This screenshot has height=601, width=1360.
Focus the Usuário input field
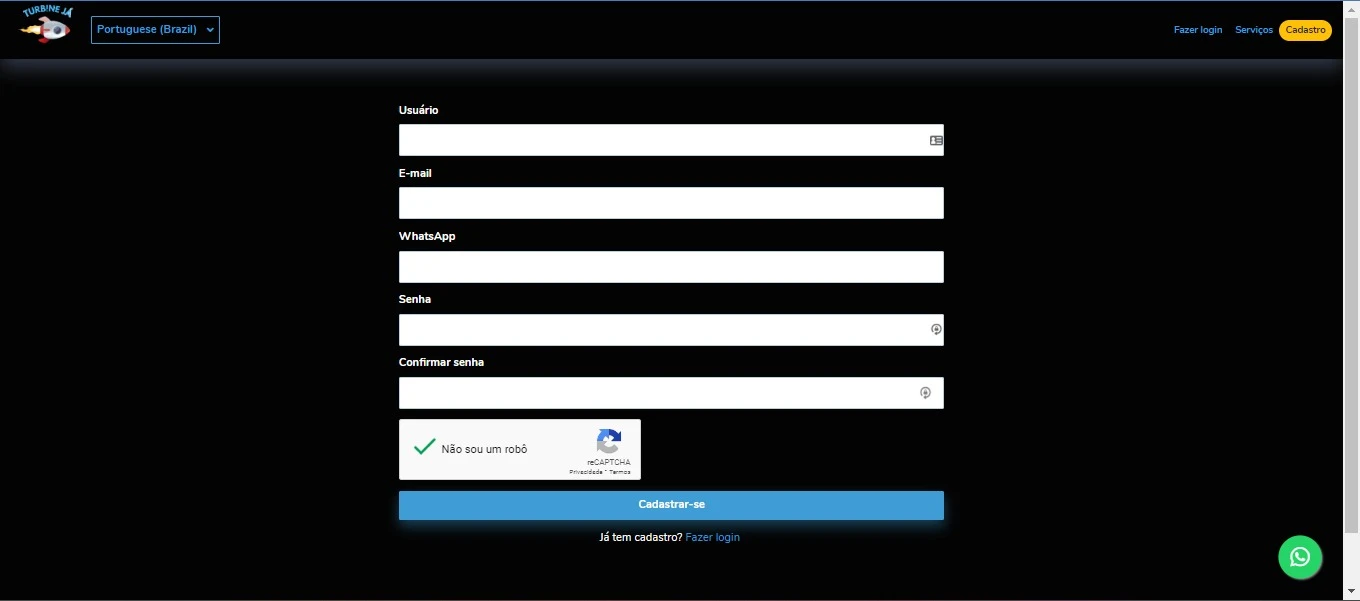(x=660, y=140)
